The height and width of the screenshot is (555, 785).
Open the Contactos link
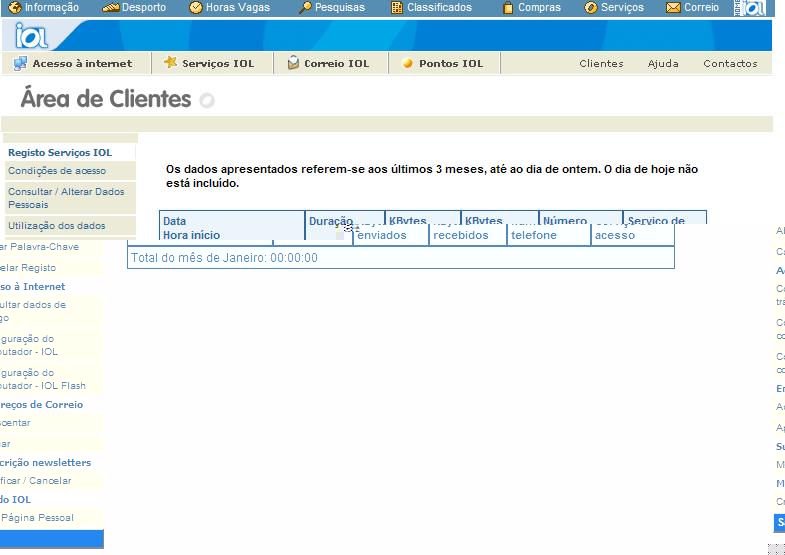pyautogui.click(x=730, y=64)
